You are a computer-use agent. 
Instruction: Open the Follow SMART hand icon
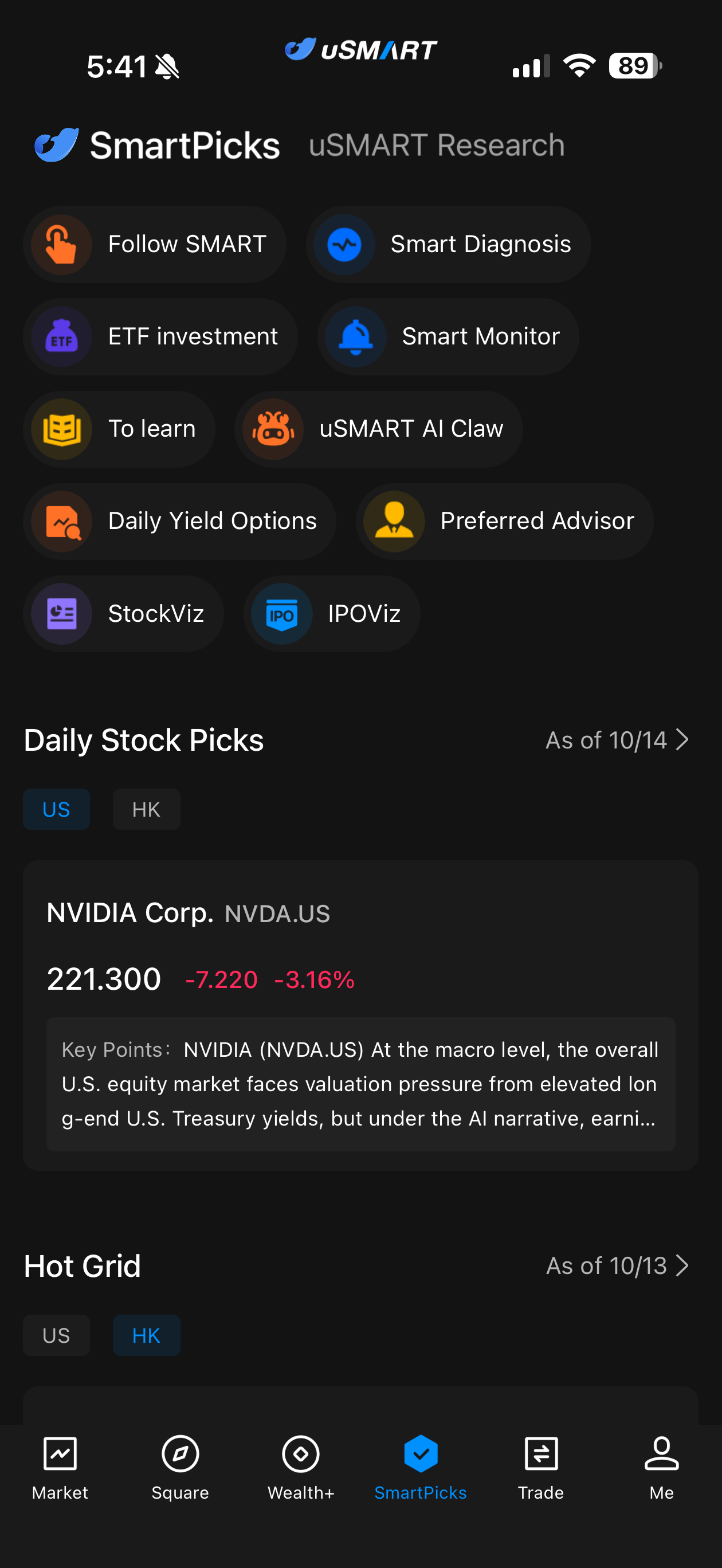coord(61,245)
